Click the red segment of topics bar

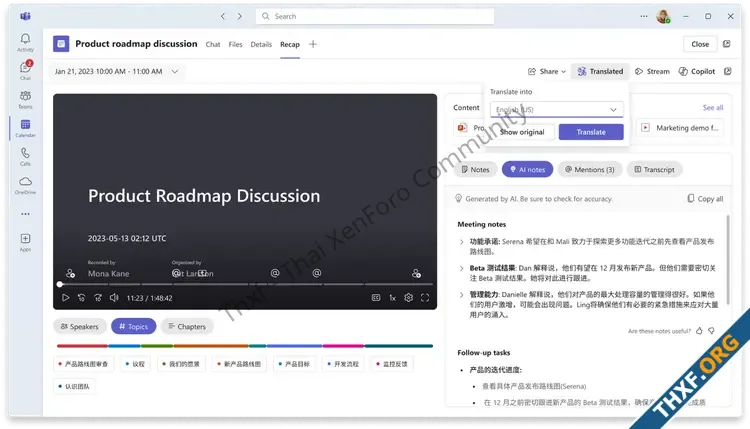point(82,345)
